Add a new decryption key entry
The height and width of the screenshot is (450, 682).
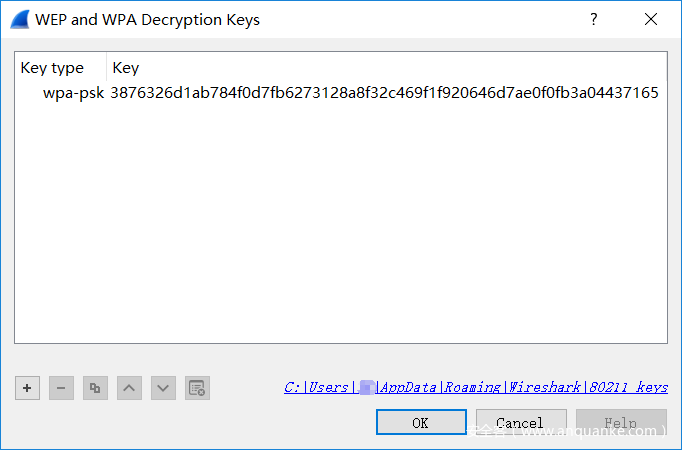[x=28, y=388]
